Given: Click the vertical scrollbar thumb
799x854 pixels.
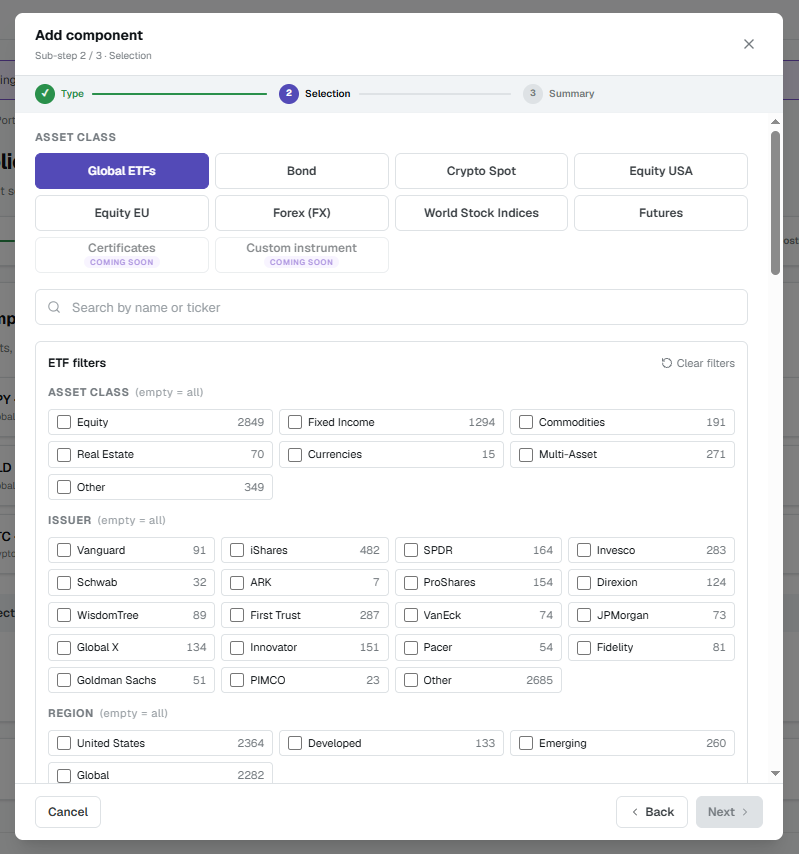Looking at the screenshot, I should (776, 203).
